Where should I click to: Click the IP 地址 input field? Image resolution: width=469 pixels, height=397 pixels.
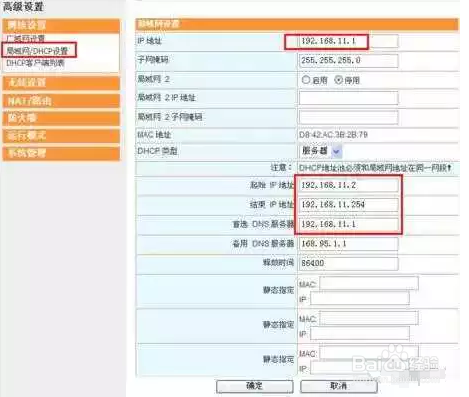point(348,41)
